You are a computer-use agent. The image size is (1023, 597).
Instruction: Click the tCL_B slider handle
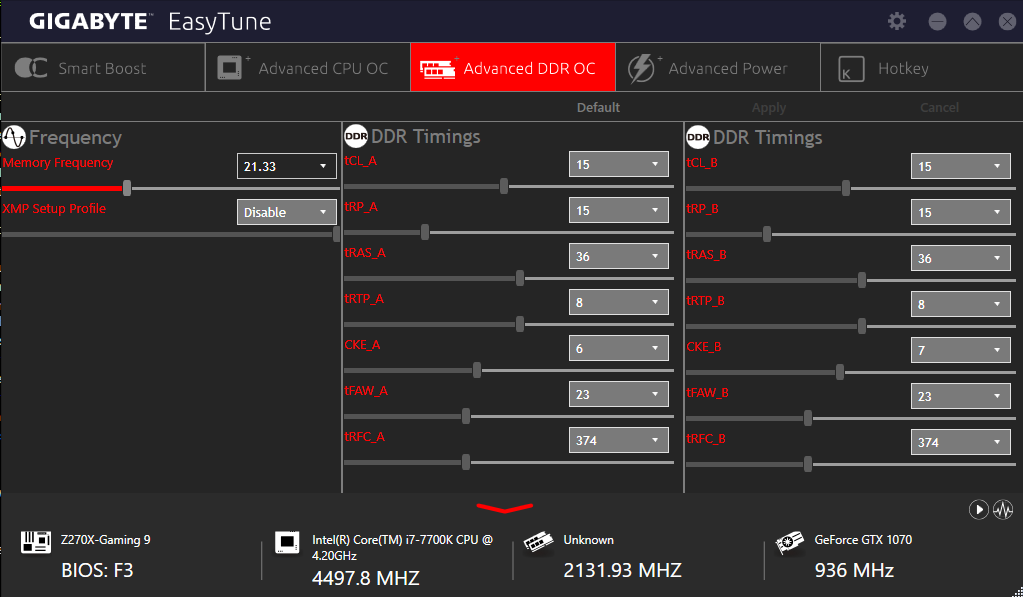click(x=846, y=189)
